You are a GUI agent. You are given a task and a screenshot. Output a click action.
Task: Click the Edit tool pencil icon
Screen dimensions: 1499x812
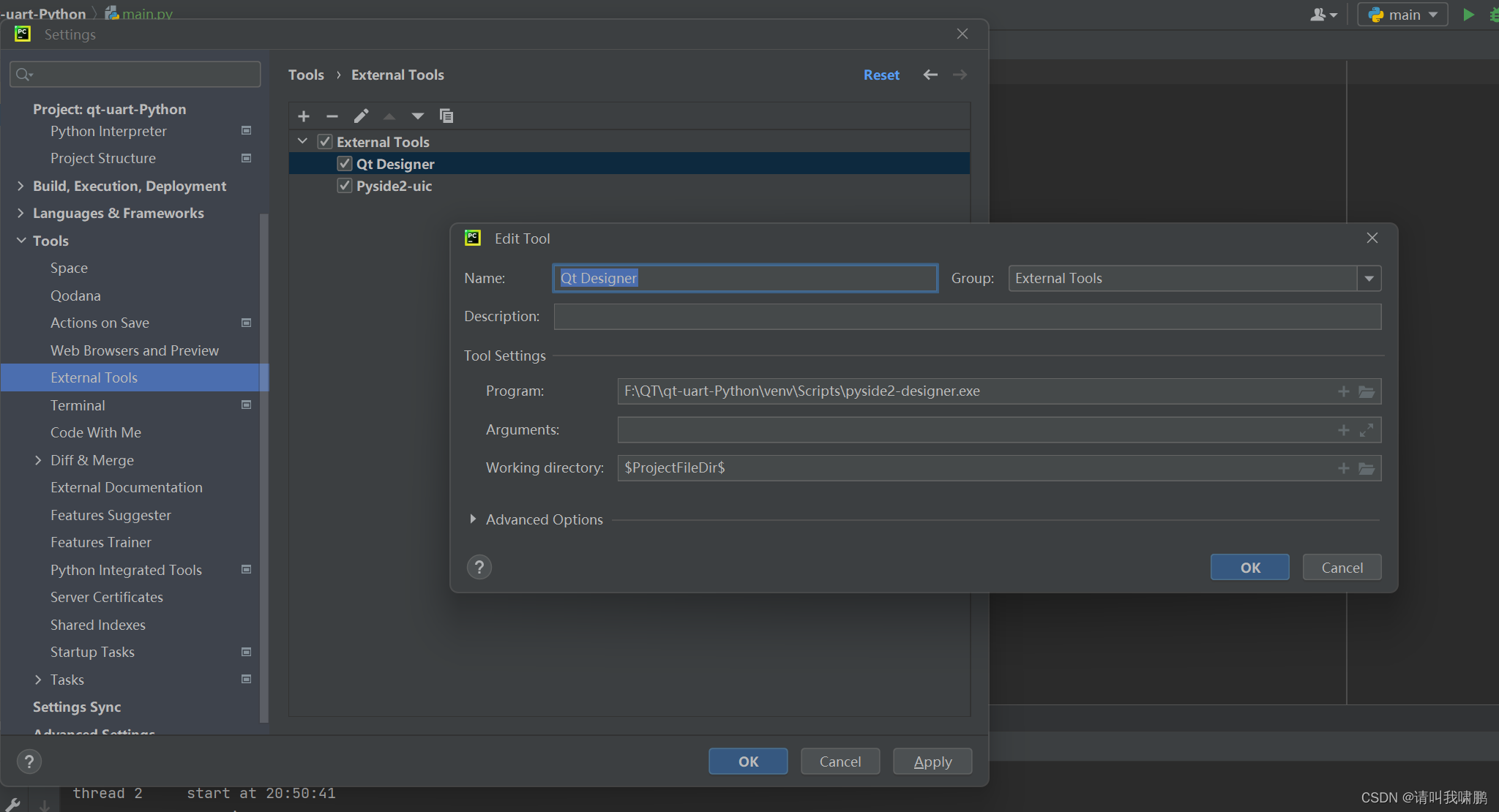(x=360, y=116)
